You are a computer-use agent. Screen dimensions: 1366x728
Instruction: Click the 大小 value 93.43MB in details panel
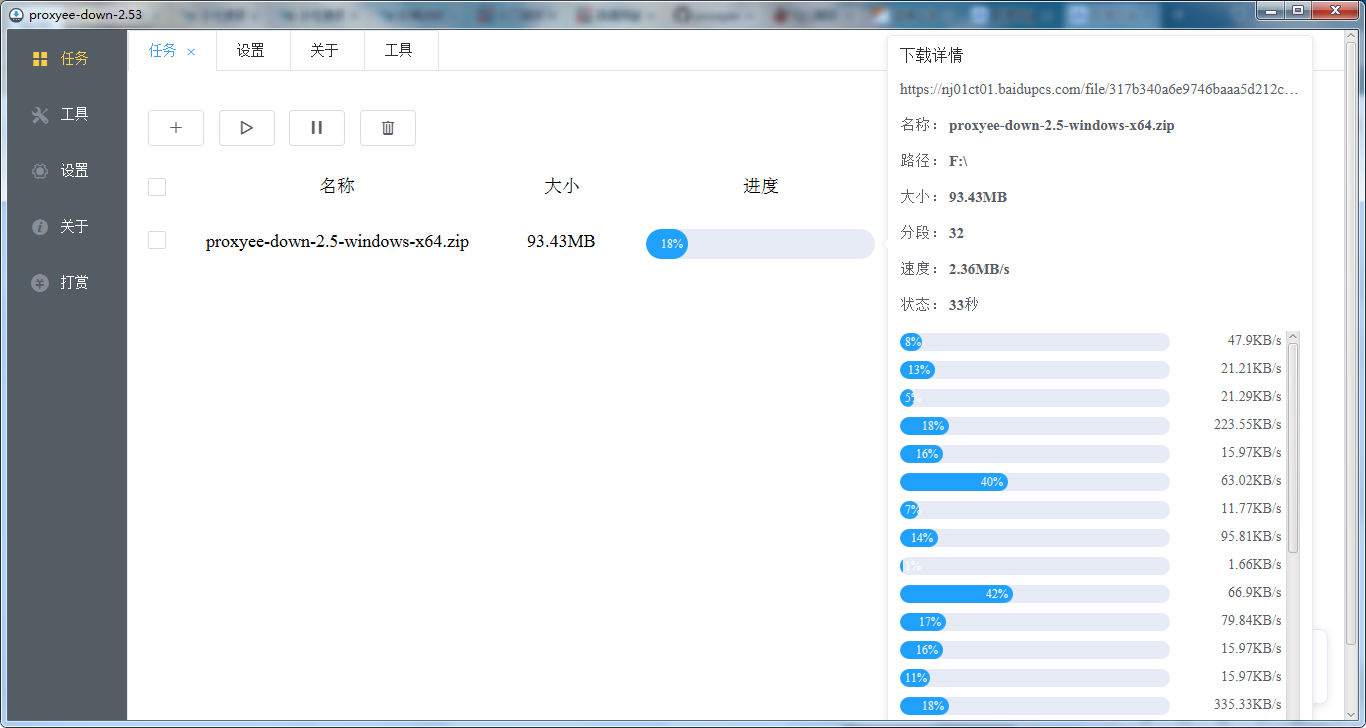pos(978,197)
